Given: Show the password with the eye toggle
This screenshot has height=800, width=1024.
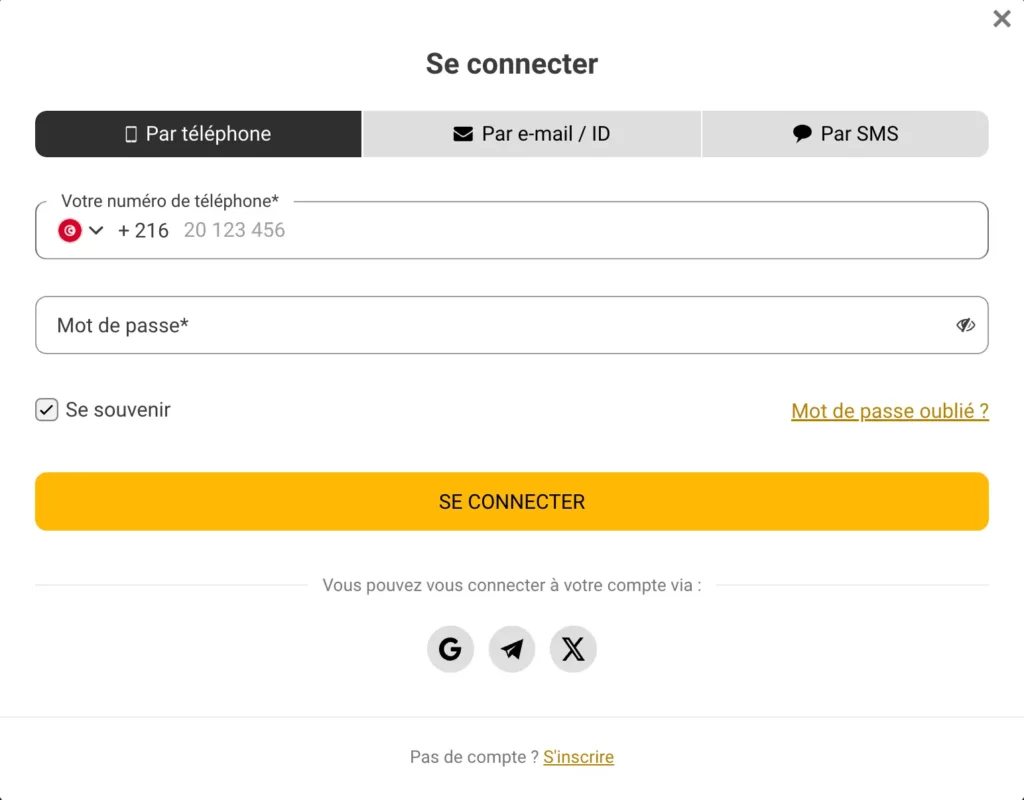Looking at the screenshot, I should click(965, 324).
